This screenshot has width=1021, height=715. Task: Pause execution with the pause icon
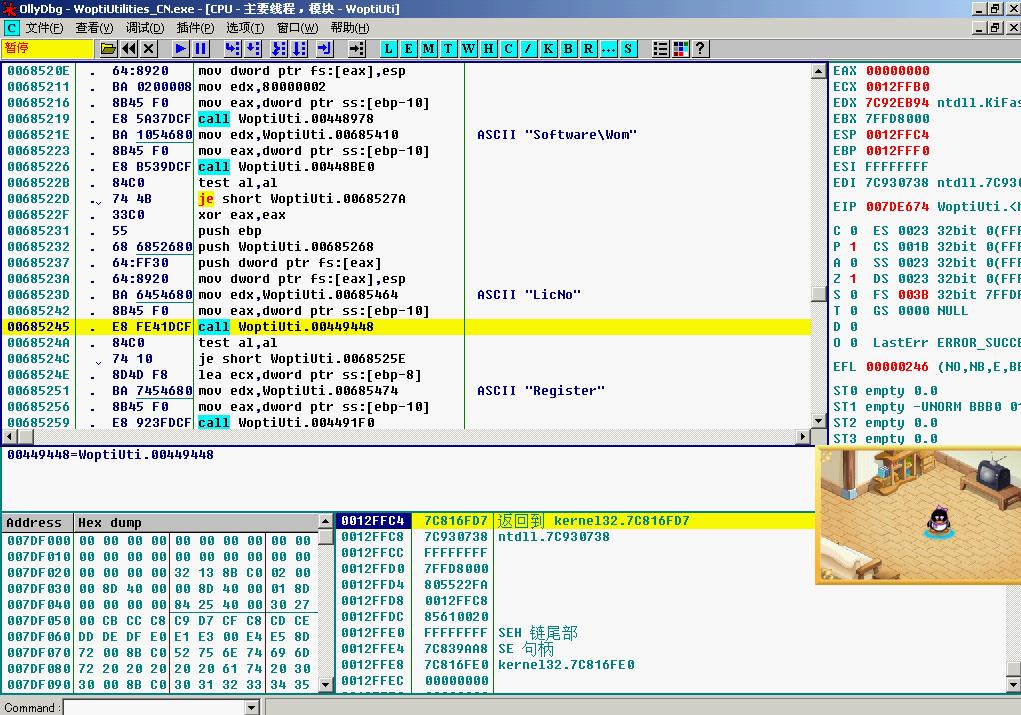201,49
